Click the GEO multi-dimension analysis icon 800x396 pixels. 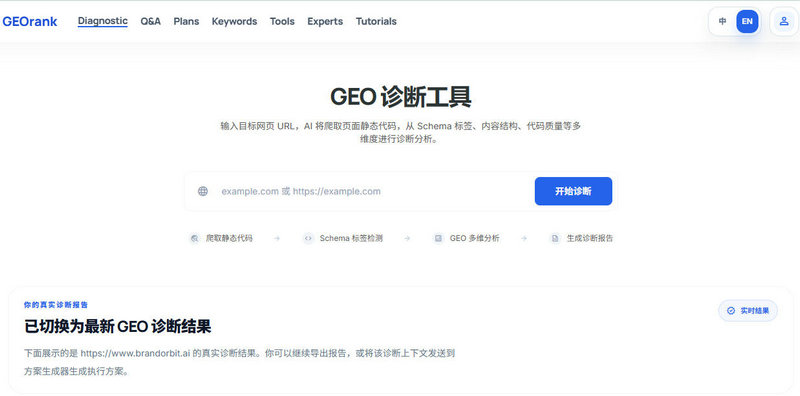click(x=438, y=238)
